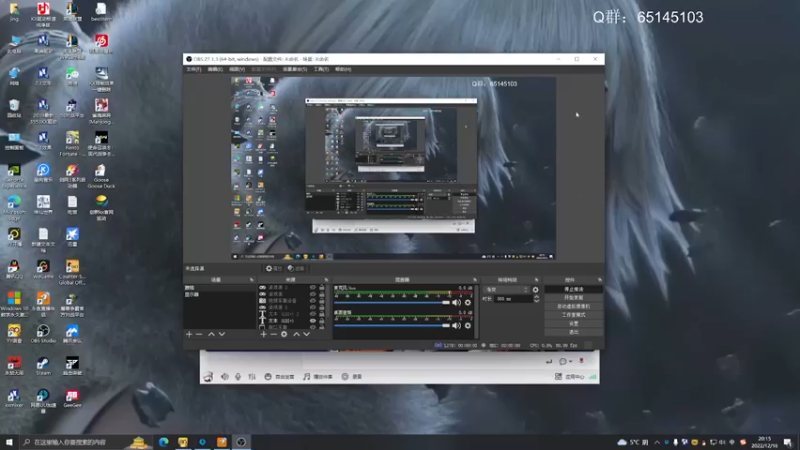The height and width of the screenshot is (450, 800).
Task: Open 工具(T) menu in OBS
Action: click(x=321, y=69)
